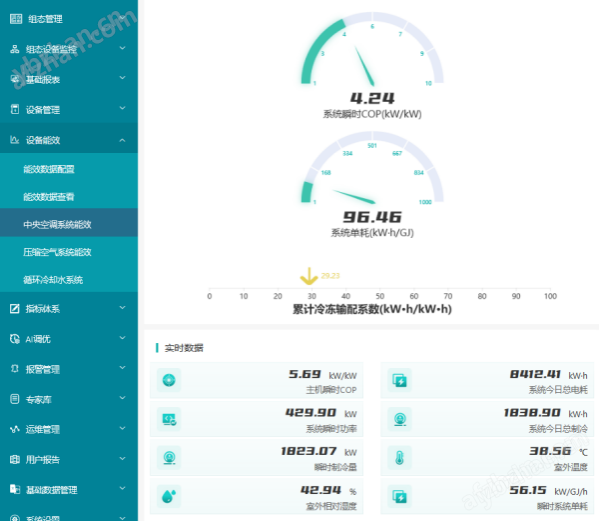Click the 429.90 kW value

[311, 412]
